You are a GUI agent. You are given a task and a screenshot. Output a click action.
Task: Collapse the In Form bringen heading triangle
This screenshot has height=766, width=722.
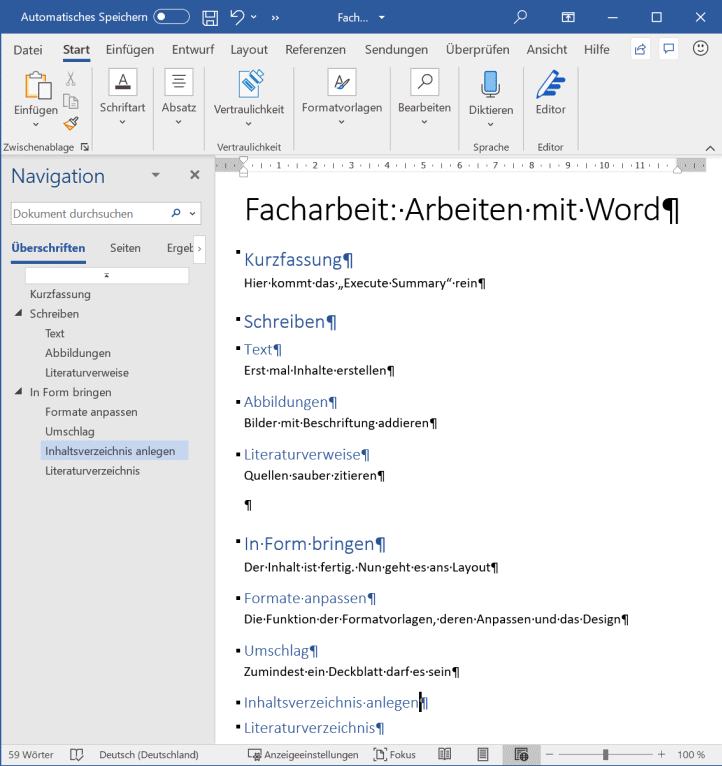coord(19,391)
